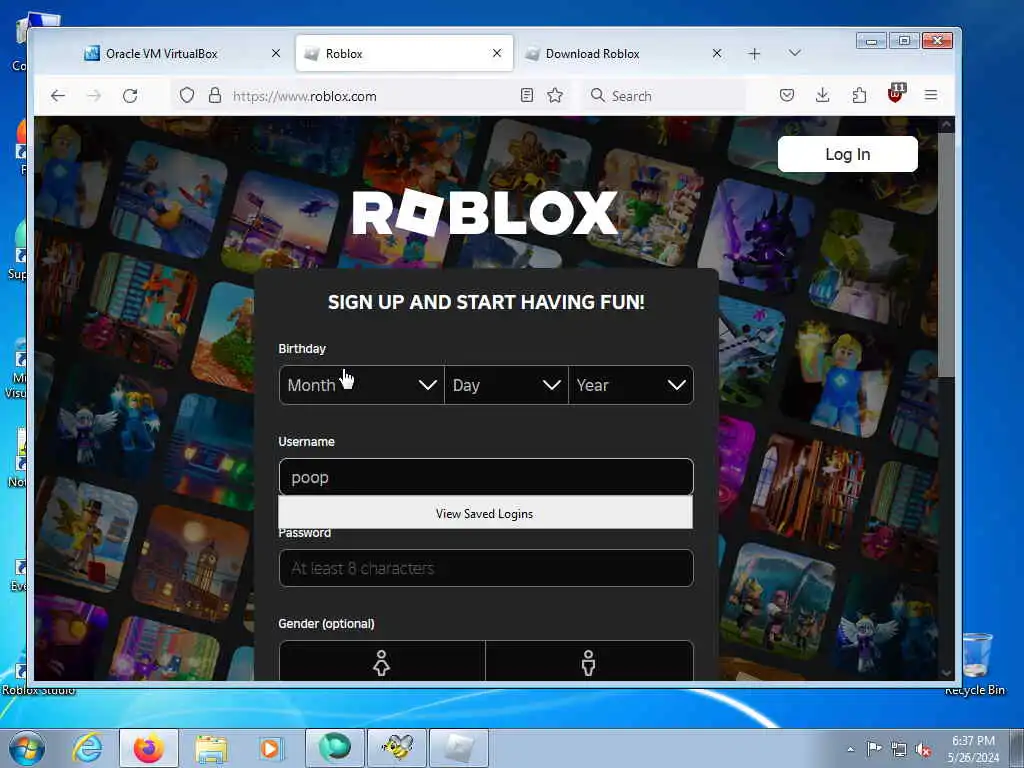Open the Pocket save icon

click(787, 96)
